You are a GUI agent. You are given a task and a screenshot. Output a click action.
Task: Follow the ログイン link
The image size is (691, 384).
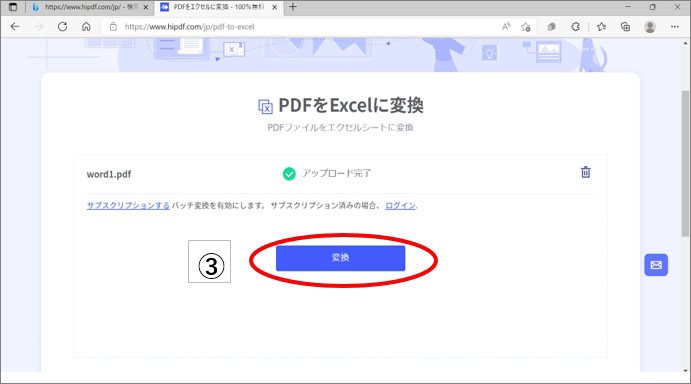[x=400, y=205]
